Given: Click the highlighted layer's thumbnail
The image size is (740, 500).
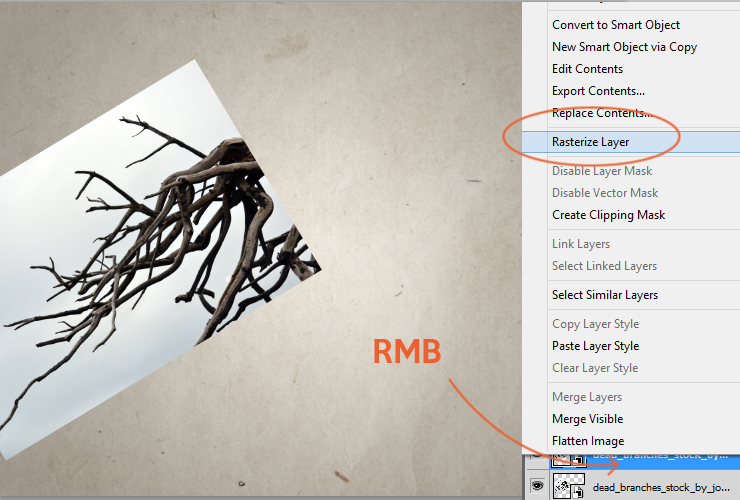Looking at the screenshot, I should (x=569, y=459).
